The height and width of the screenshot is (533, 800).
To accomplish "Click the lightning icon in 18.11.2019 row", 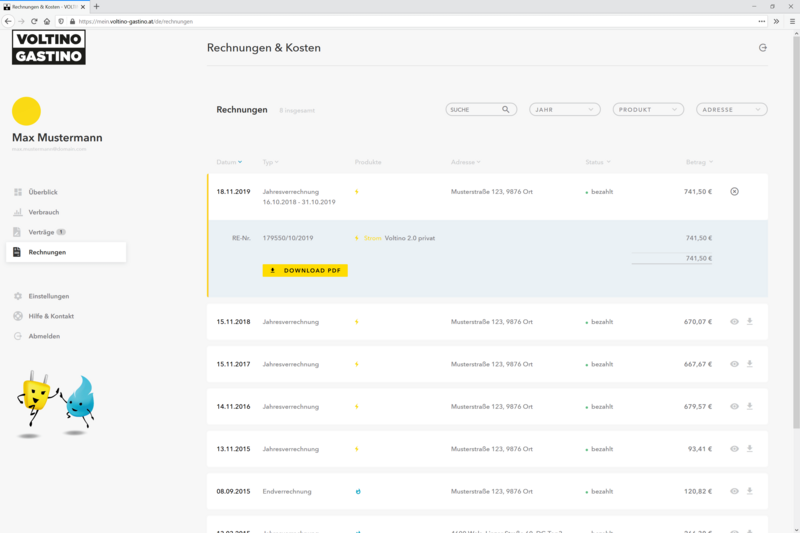I will [x=357, y=192].
